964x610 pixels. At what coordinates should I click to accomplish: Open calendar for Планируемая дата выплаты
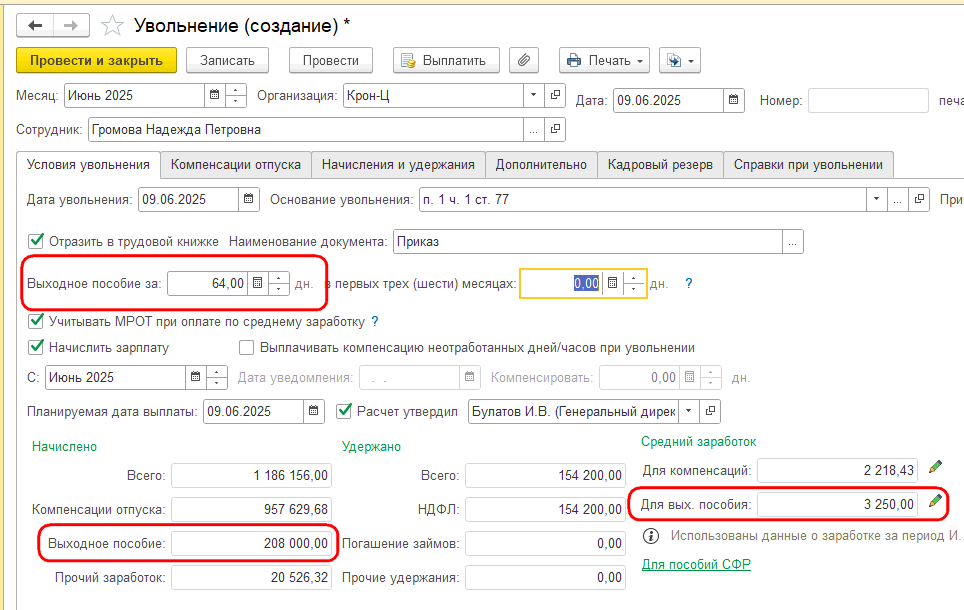click(313, 411)
